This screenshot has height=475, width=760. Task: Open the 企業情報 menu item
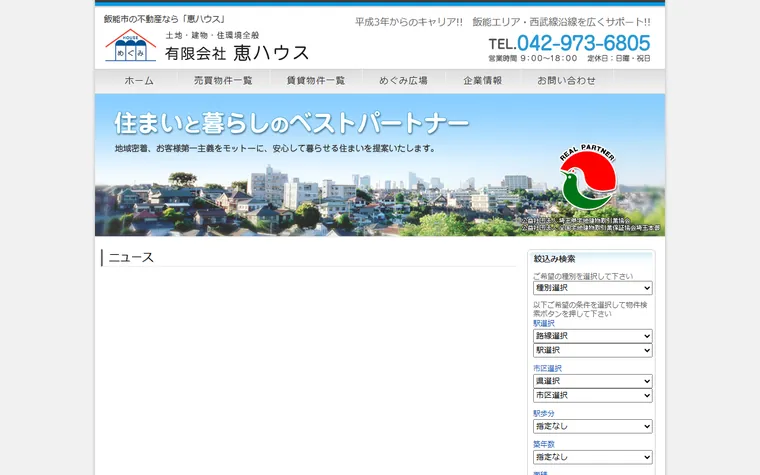click(482, 81)
